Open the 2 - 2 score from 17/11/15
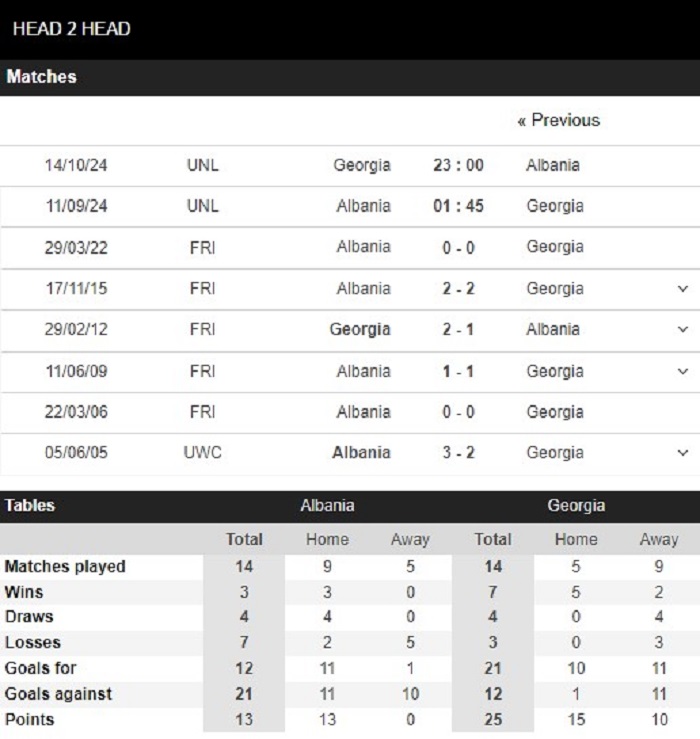Viewport: 700px width, 739px height. click(458, 288)
